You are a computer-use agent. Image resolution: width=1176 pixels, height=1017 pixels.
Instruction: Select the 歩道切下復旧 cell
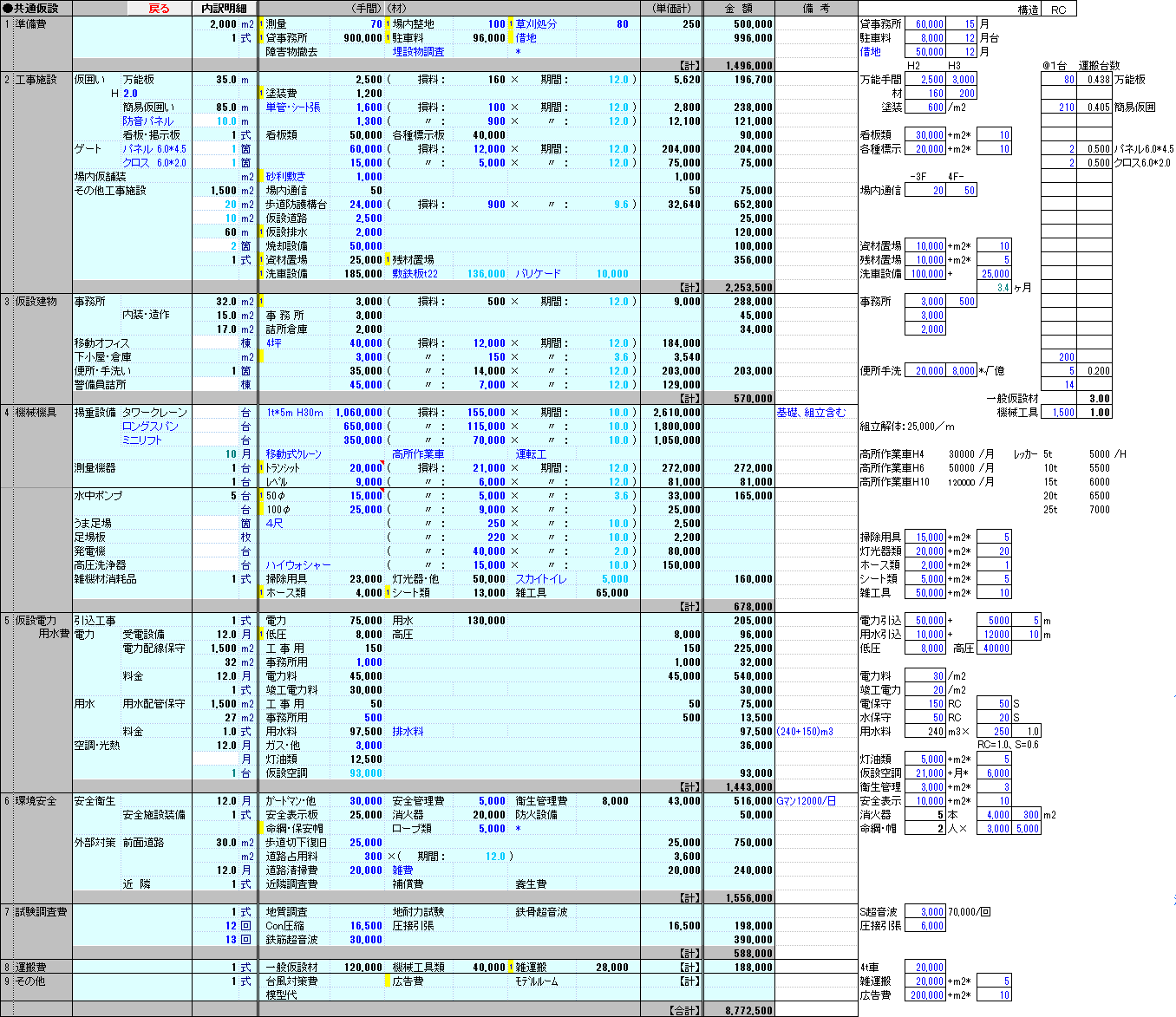[296, 843]
